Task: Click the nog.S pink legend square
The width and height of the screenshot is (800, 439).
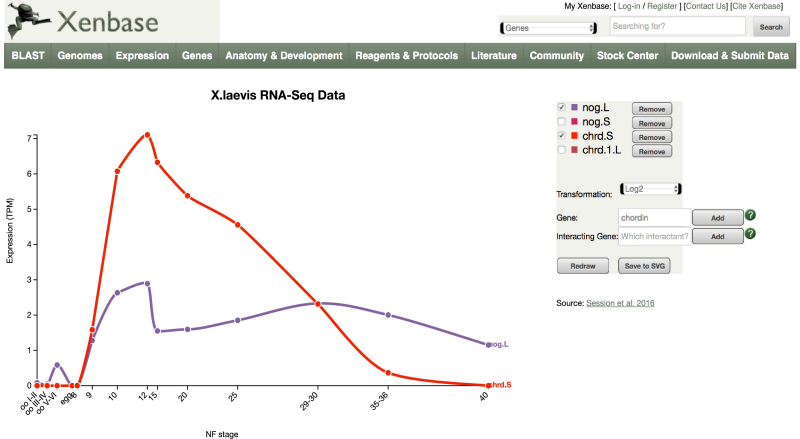Action: pyautogui.click(x=573, y=121)
